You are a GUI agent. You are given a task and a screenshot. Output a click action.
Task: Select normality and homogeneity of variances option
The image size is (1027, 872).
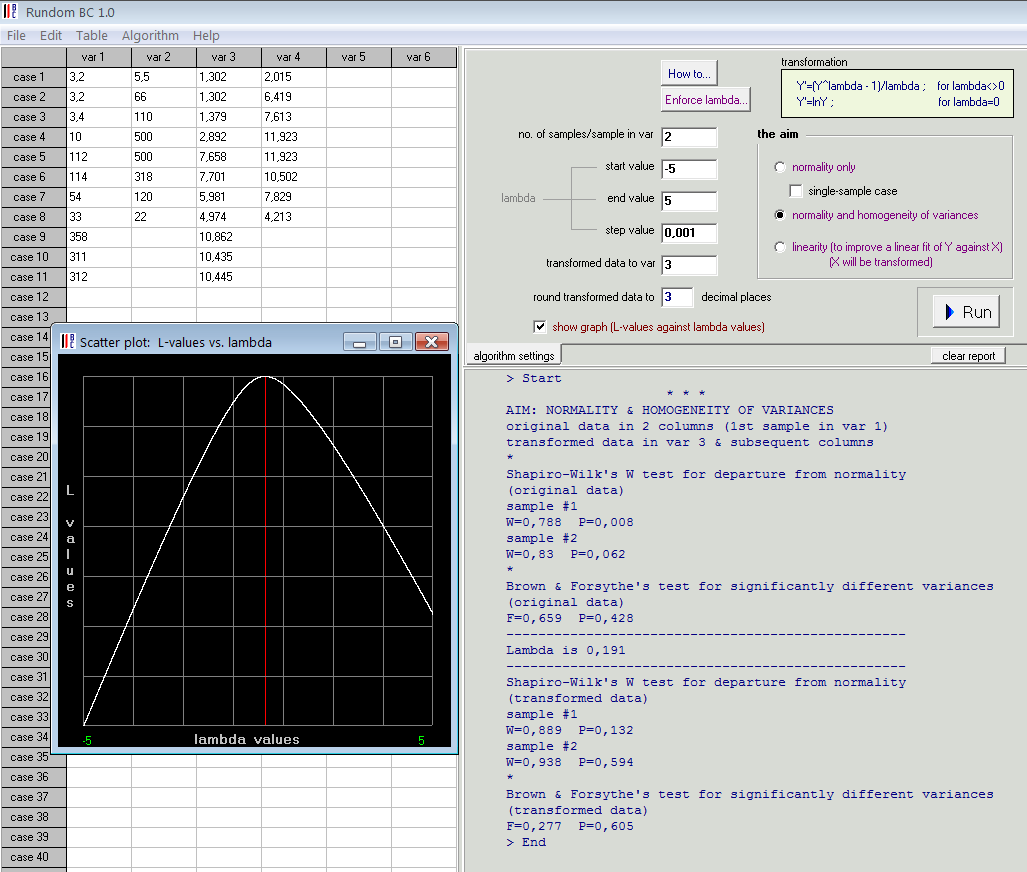click(x=781, y=215)
